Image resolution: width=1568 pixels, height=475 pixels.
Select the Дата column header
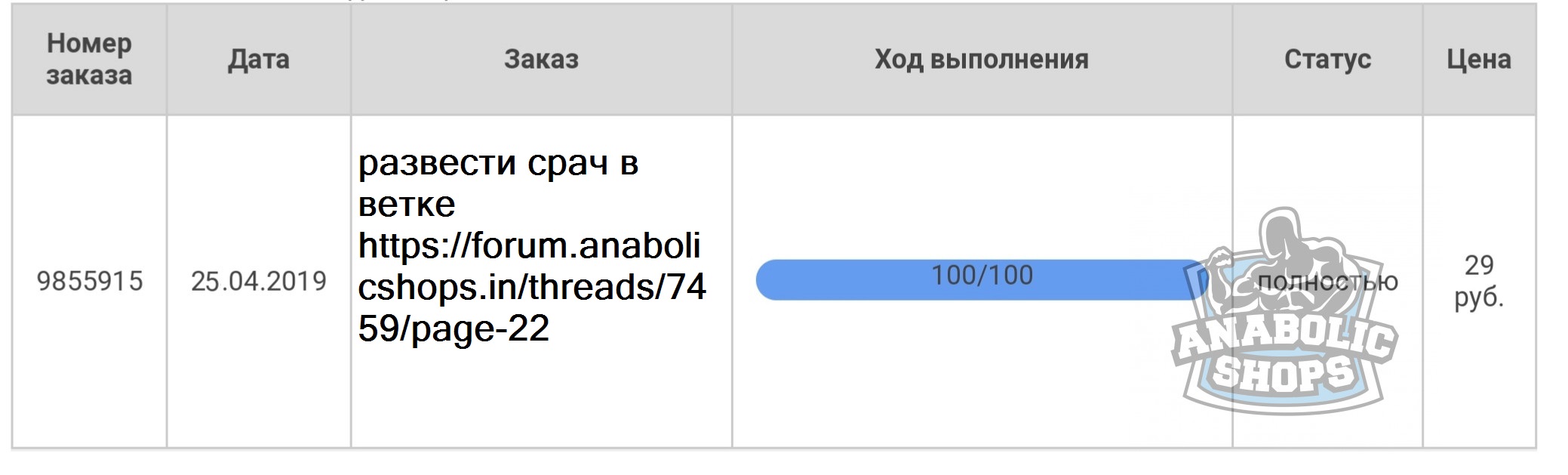click(x=259, y=59)
